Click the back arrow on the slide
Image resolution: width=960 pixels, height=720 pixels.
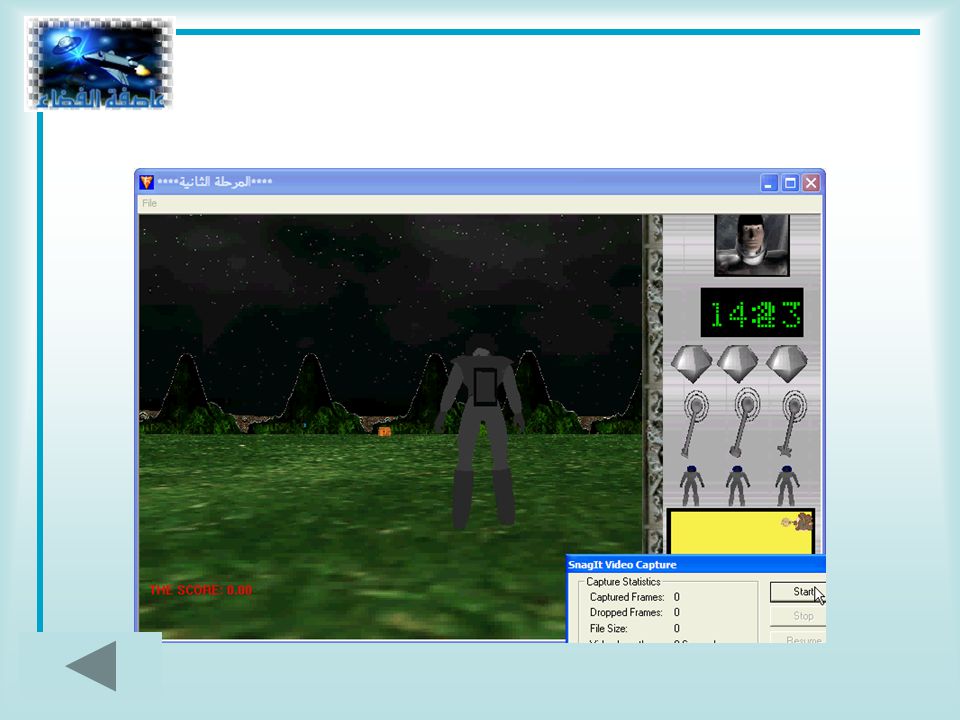pos(92,666)
